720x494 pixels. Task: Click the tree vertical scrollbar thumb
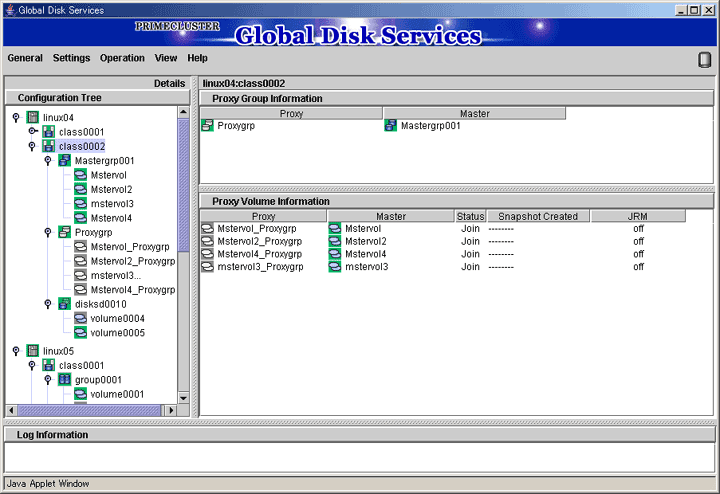(184, 185)
